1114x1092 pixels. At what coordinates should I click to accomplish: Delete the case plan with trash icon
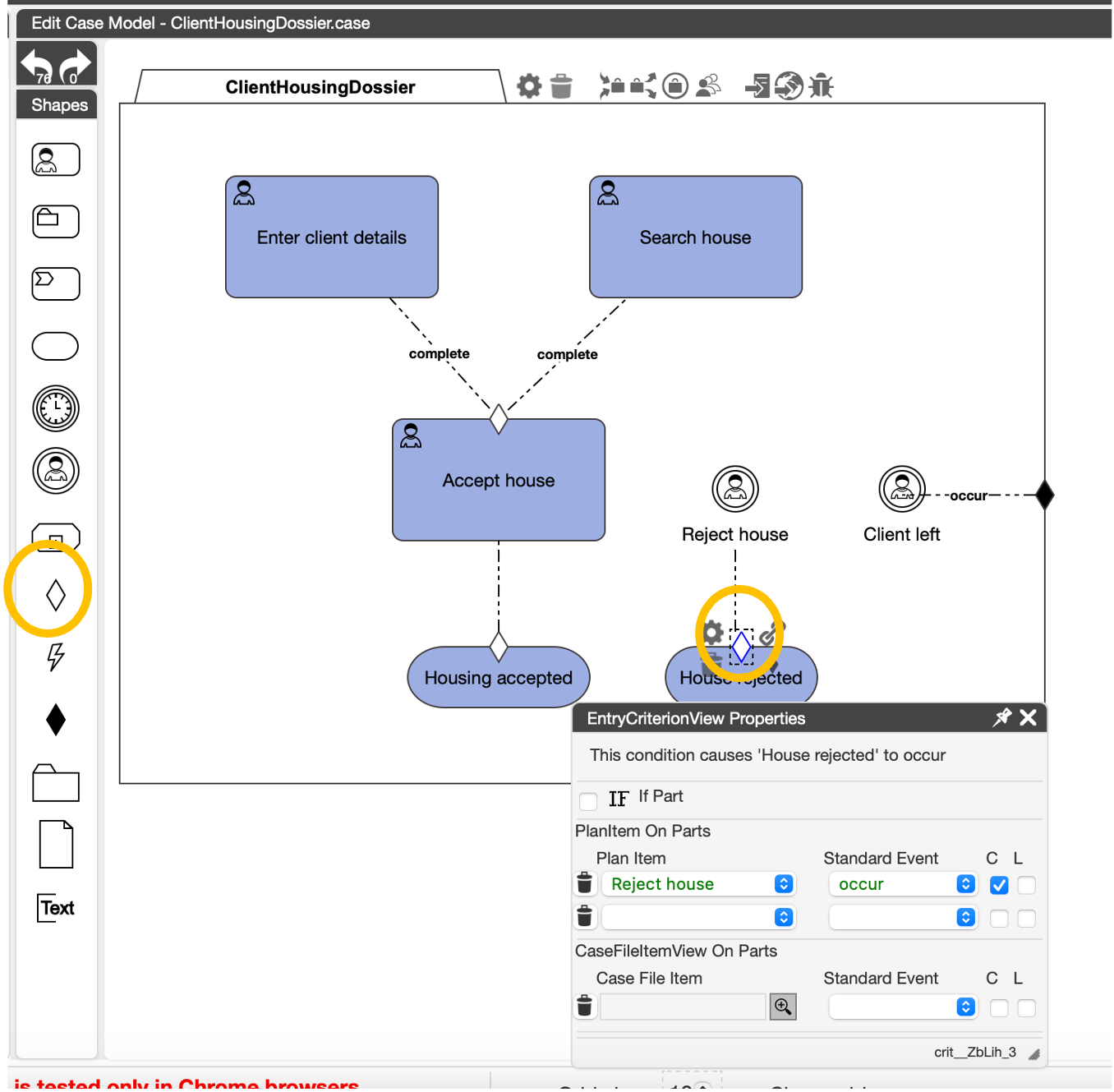pyautogui.click(x=561, y=85)
